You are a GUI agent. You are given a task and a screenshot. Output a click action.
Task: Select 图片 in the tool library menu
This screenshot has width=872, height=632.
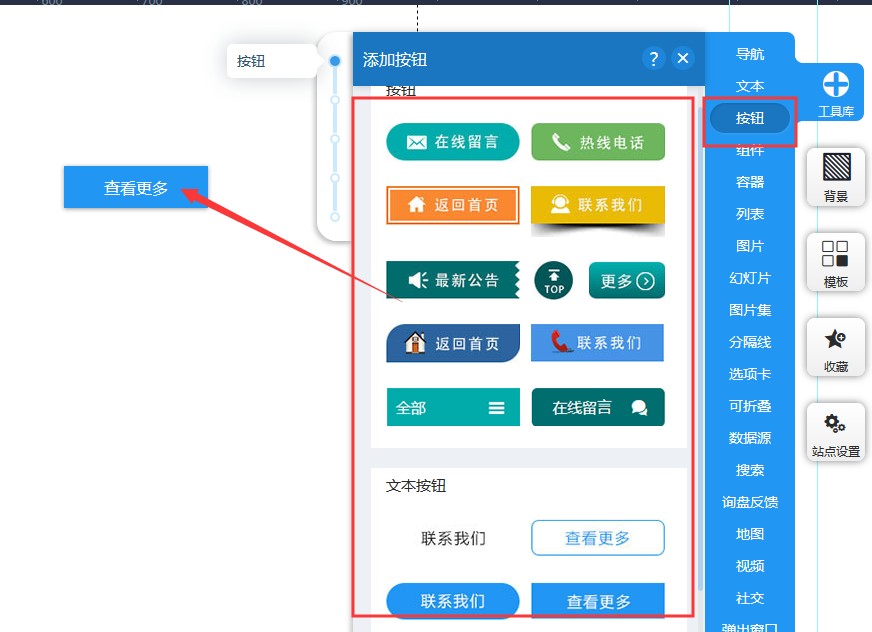(750, 246)
